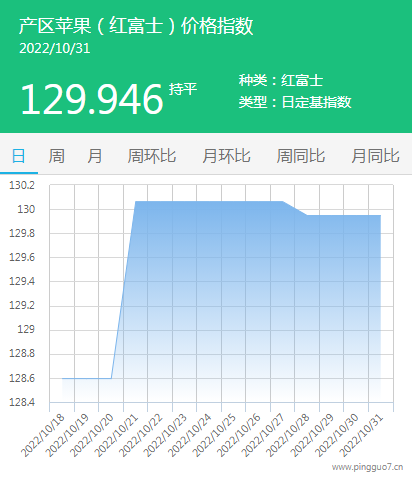Open the 周环比 tab
This screenshot has width=412, height=478.
coord(152,156)
